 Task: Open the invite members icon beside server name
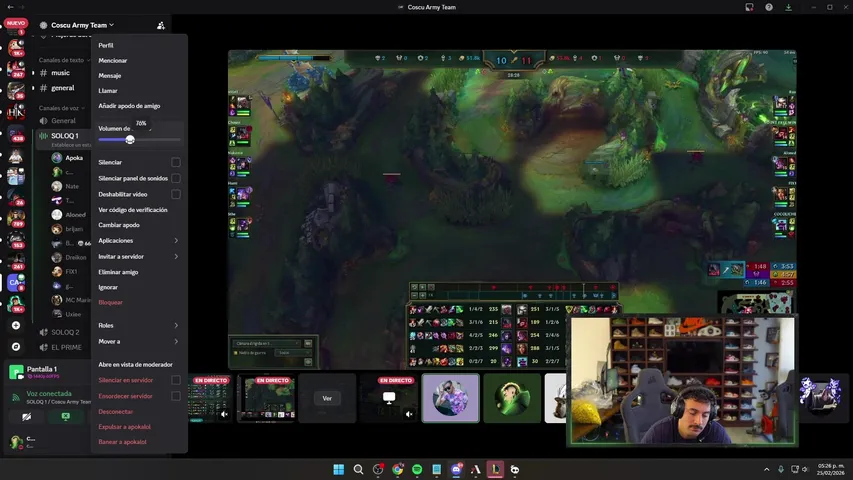coord(160,25)
